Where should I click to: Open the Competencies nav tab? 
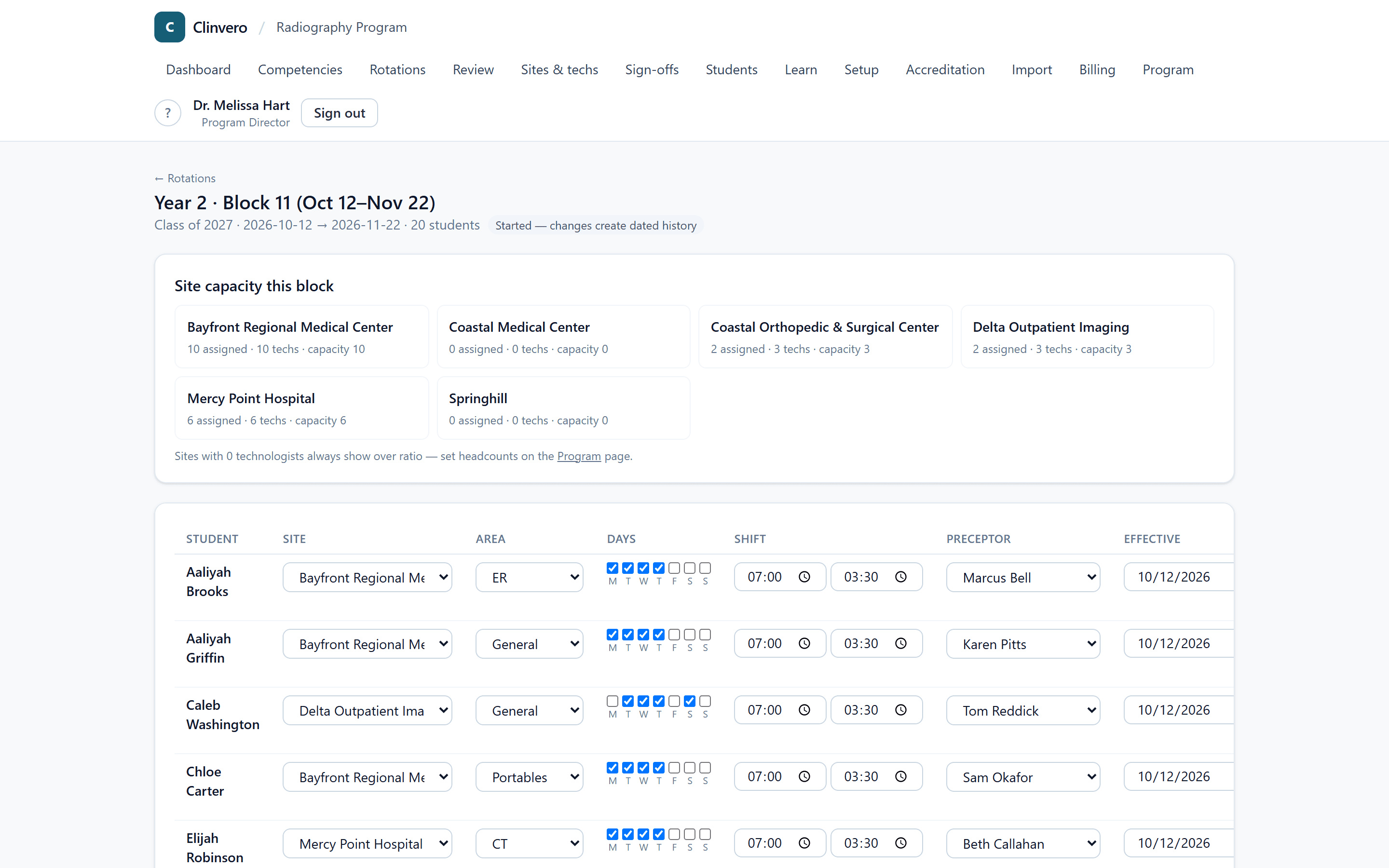click(x=300, y=69)
